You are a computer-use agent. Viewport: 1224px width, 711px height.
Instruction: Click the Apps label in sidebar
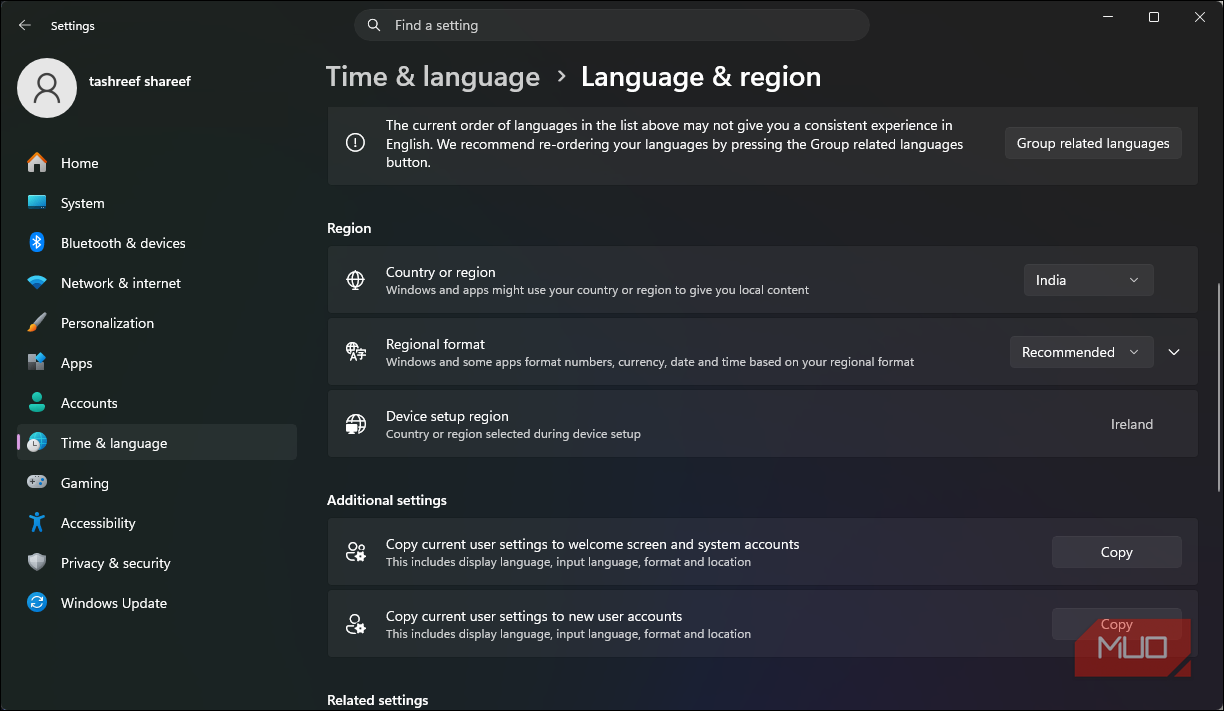pos(77,363)
